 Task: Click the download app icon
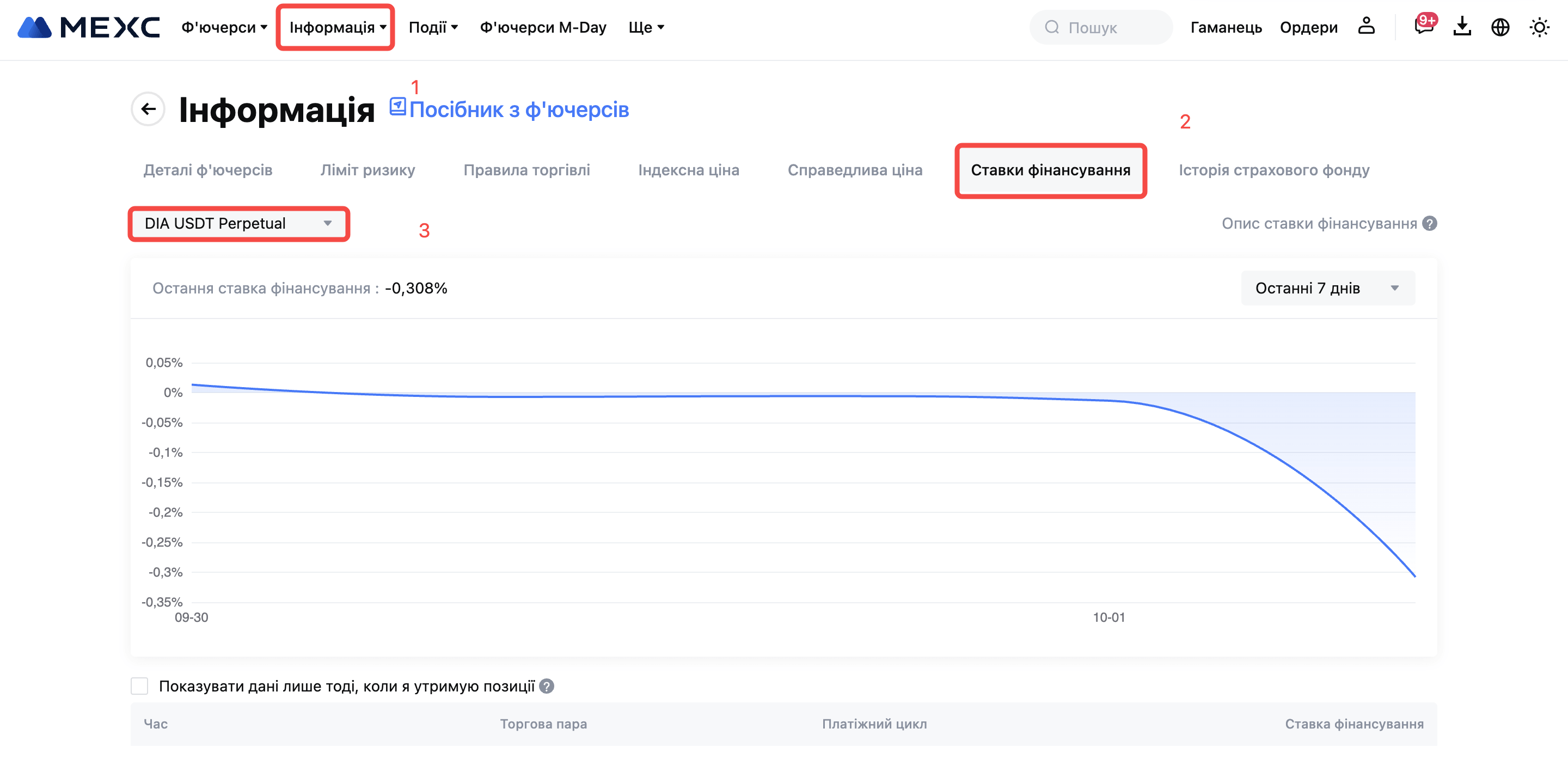(1461, 27)
